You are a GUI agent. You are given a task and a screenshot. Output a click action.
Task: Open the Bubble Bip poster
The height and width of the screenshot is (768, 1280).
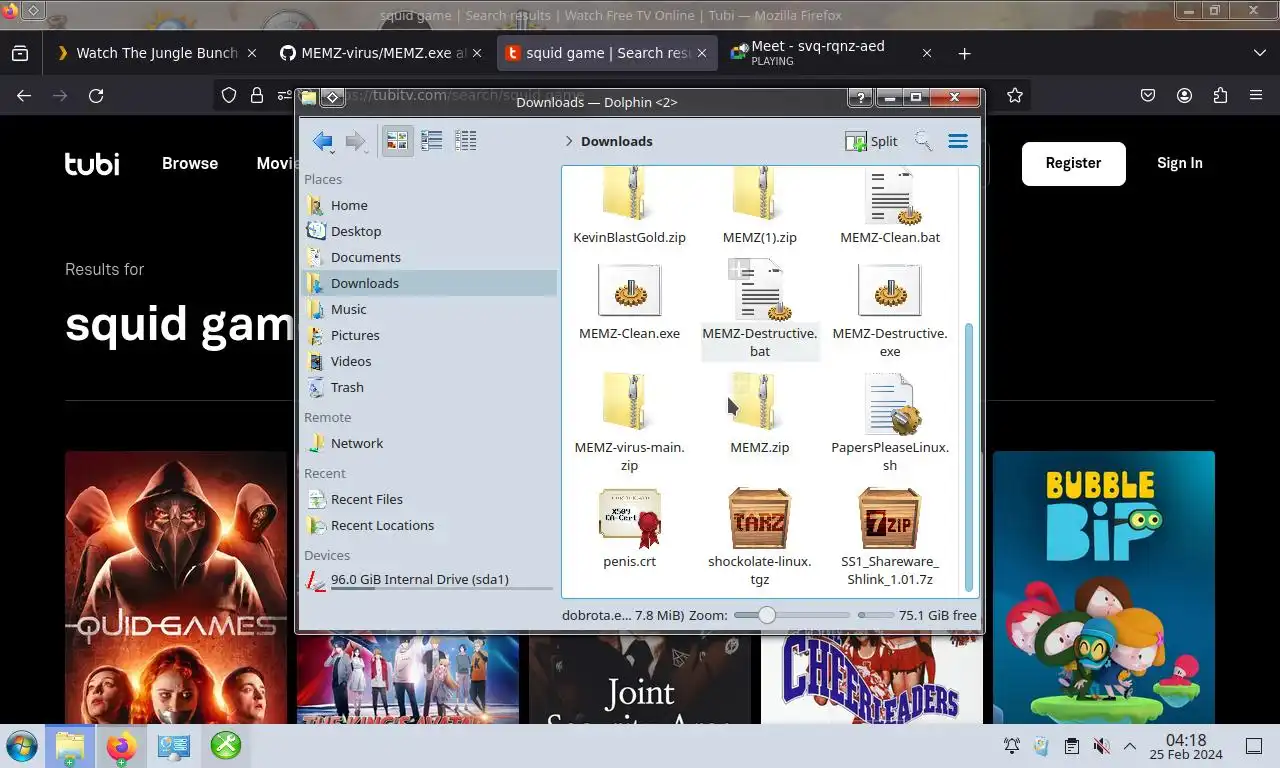click(1104, 587)
